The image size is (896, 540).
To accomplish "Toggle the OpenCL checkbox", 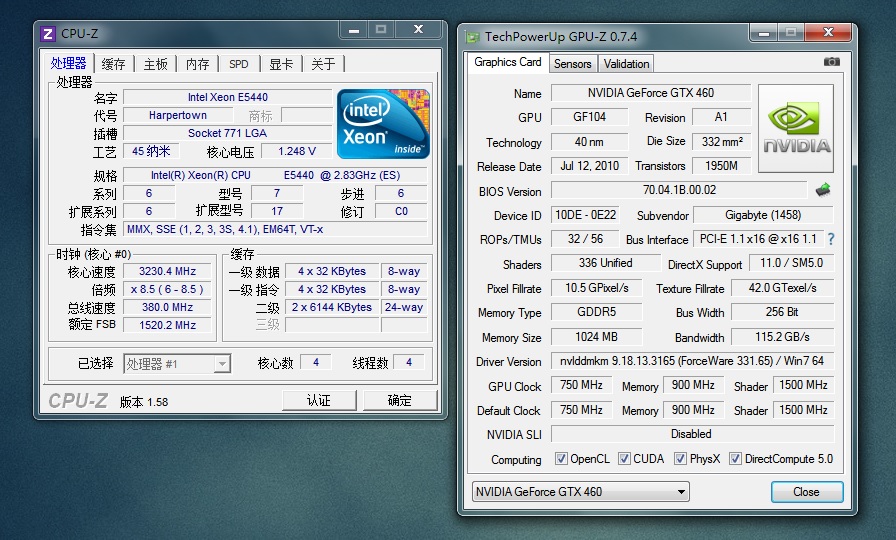I will coord(562,459).
